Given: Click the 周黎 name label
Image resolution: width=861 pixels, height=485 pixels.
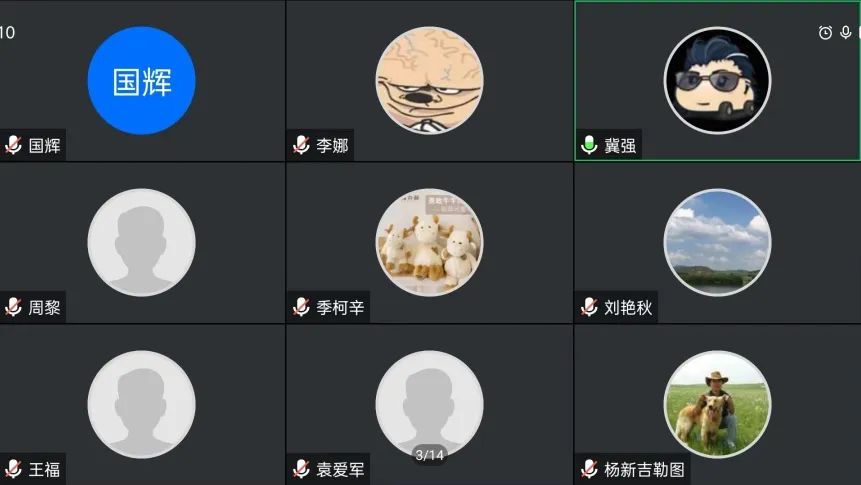Looking at the screenshot, I should click(44, 308).
